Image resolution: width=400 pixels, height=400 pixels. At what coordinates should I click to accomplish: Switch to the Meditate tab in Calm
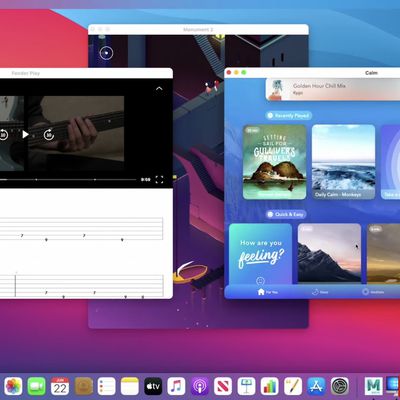373,292
